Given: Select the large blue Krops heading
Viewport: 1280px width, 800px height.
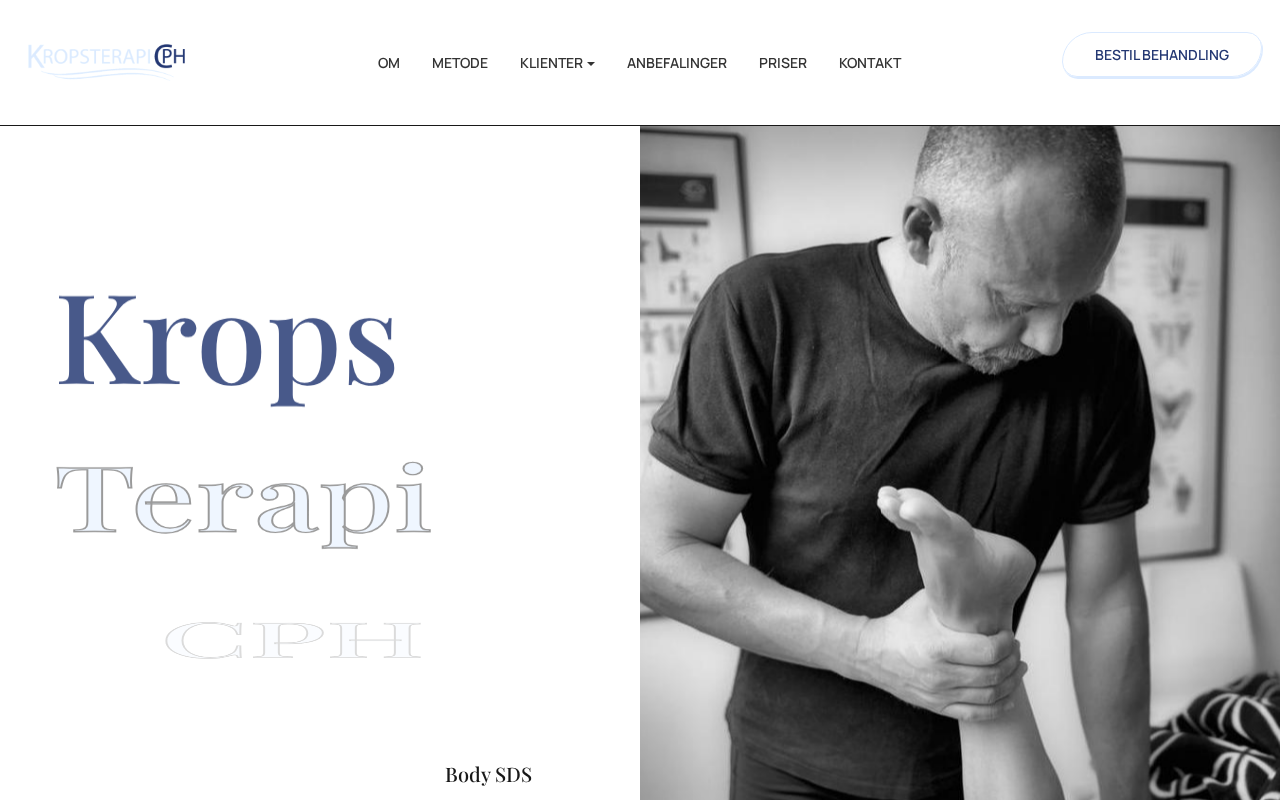Looking at the screenshot, I should [x=227, y=343].
